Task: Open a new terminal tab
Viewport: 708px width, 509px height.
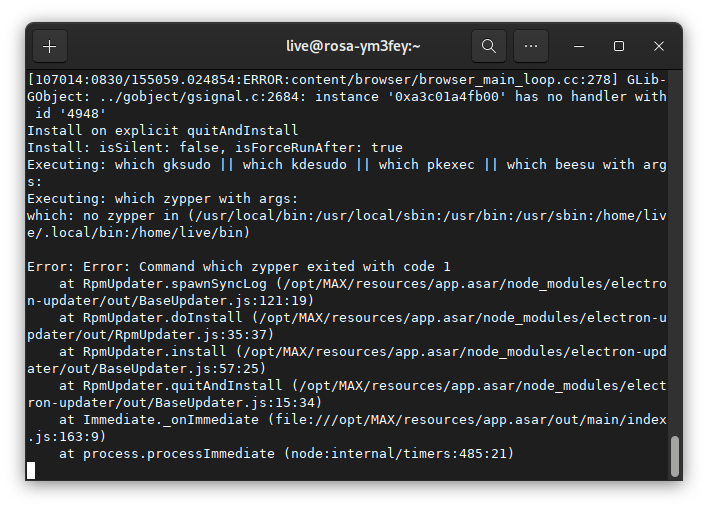Action: 50,46
